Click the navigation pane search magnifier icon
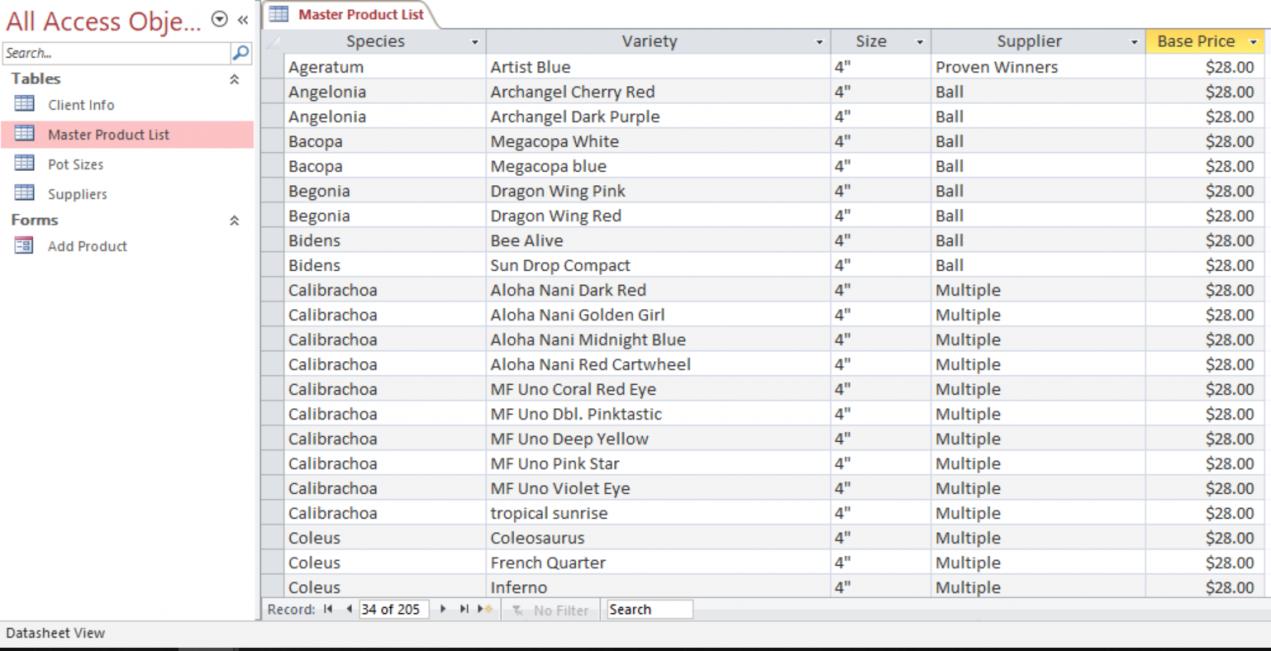Image resolution: width=1271 pixels, height=651 pixels. (241, 53)
